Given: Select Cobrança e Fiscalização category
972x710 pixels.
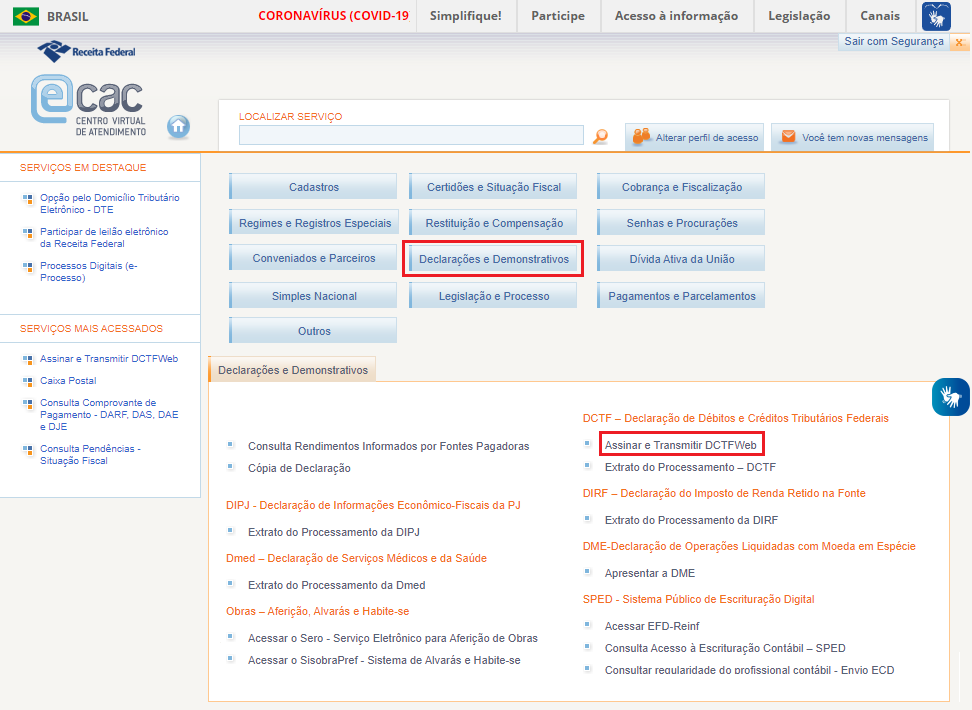Looking at the screenshot, I should coord(681,187).
